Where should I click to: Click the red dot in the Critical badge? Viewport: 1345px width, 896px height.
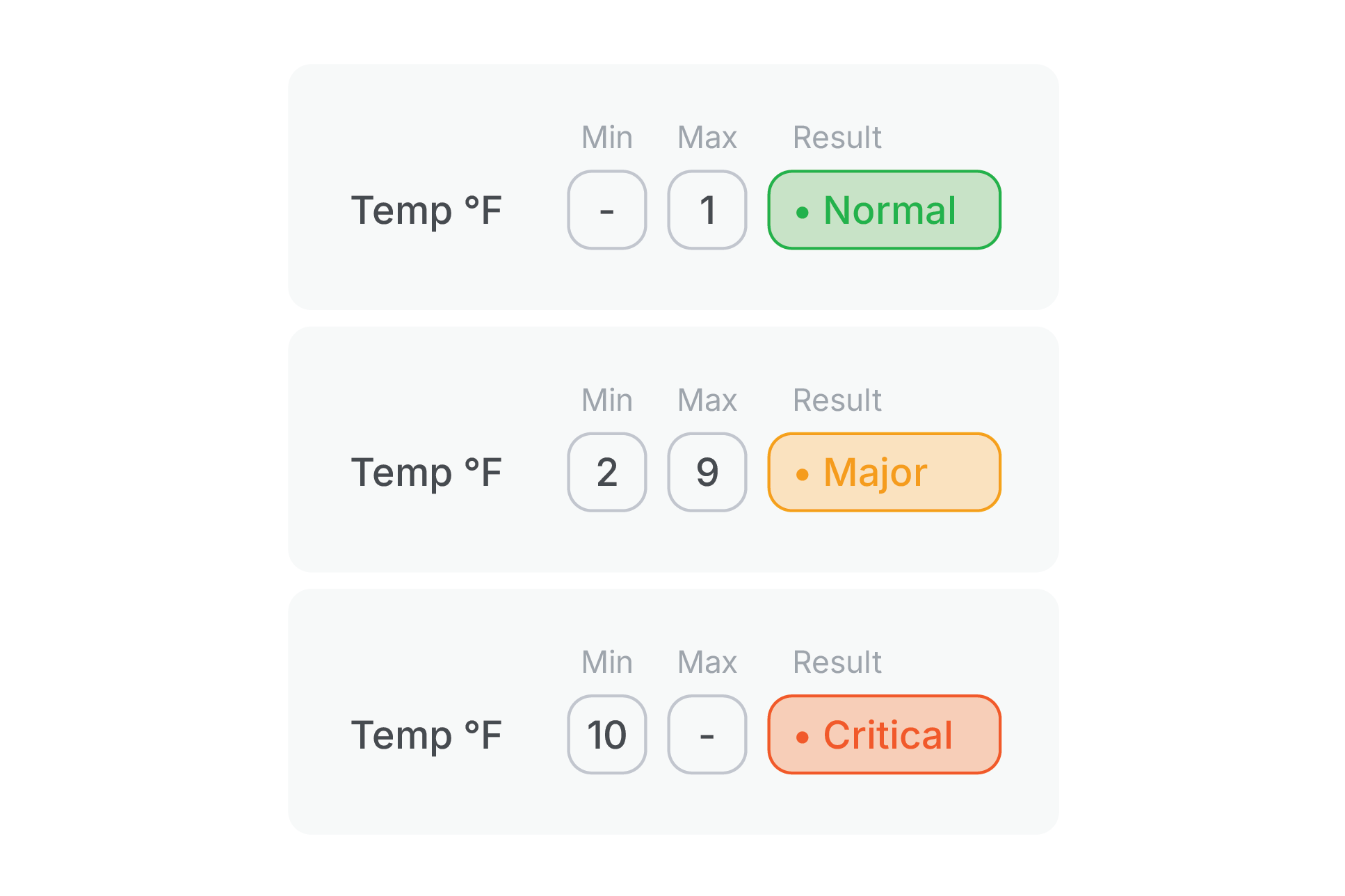coord(802,737)
